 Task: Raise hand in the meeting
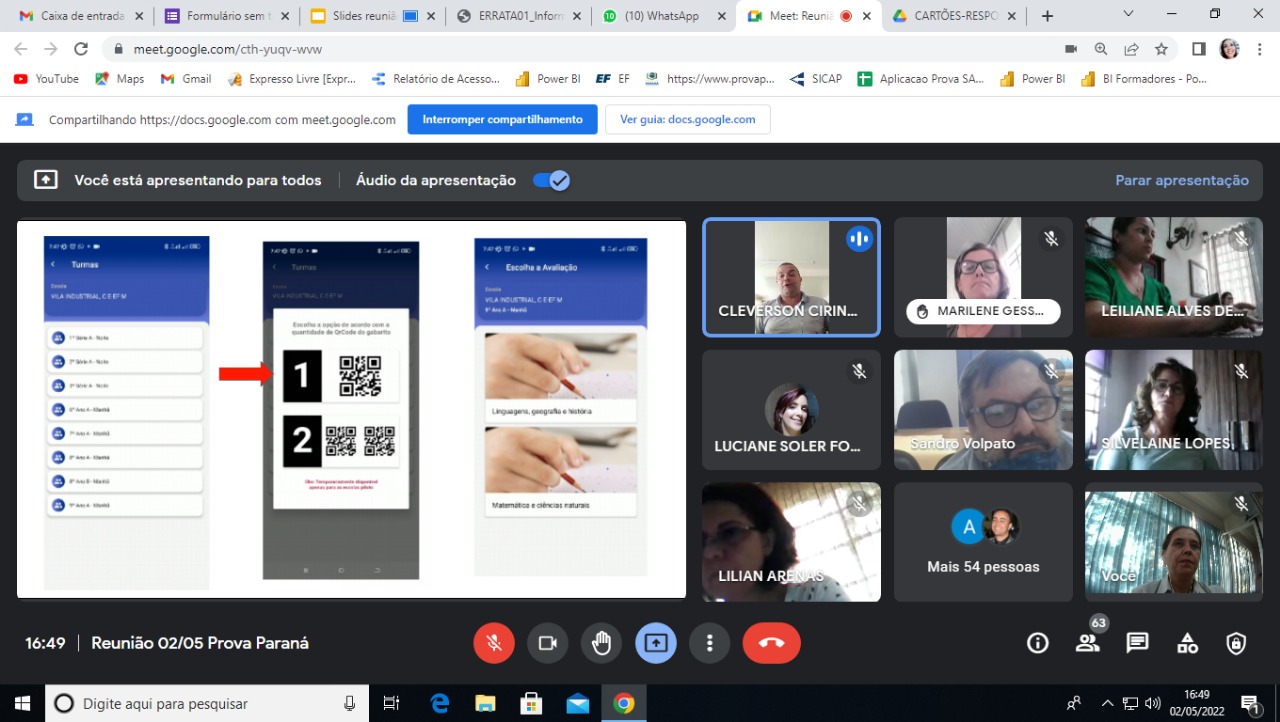(602, 643)
